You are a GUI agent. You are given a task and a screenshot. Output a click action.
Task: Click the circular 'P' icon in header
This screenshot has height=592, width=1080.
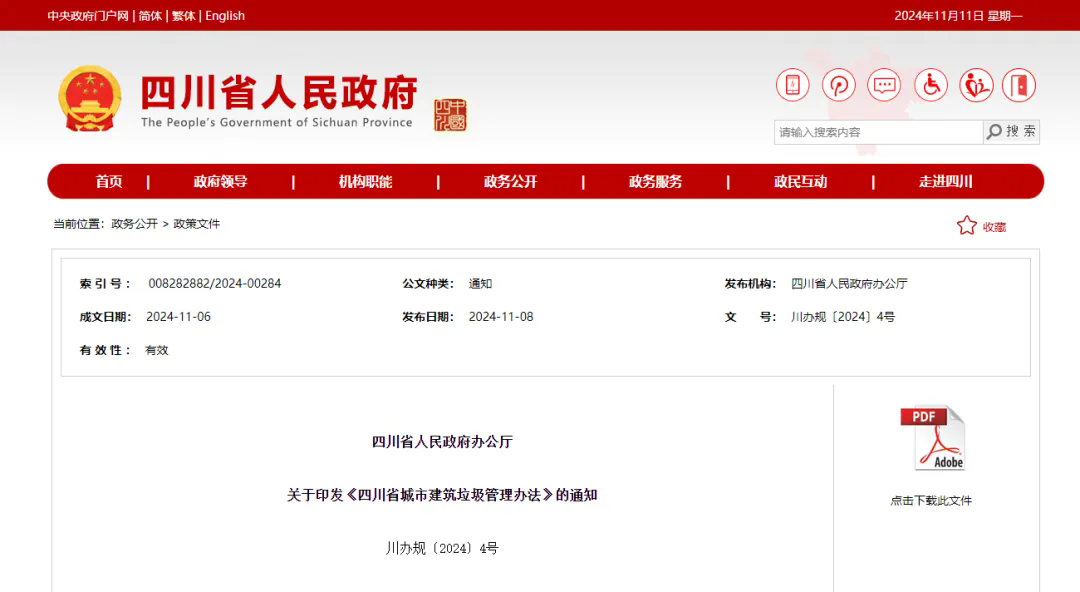[839, 85]
